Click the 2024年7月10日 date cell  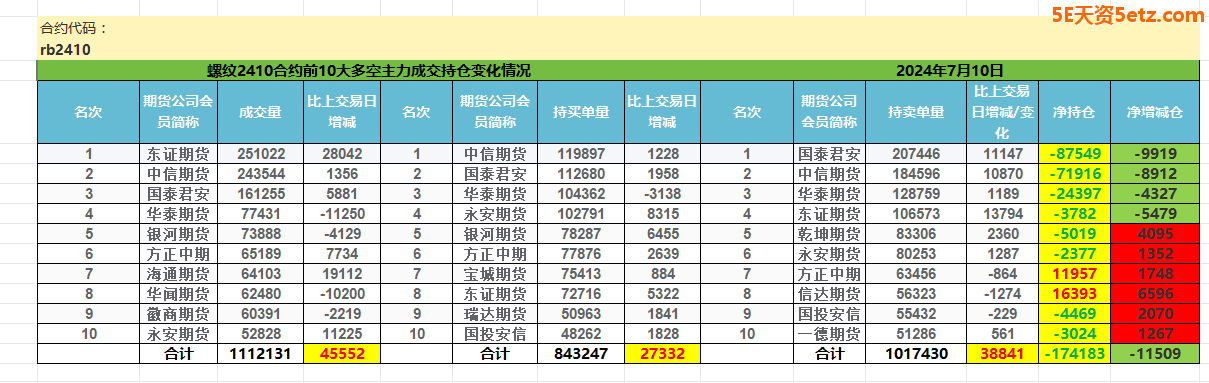pos(949,70)
